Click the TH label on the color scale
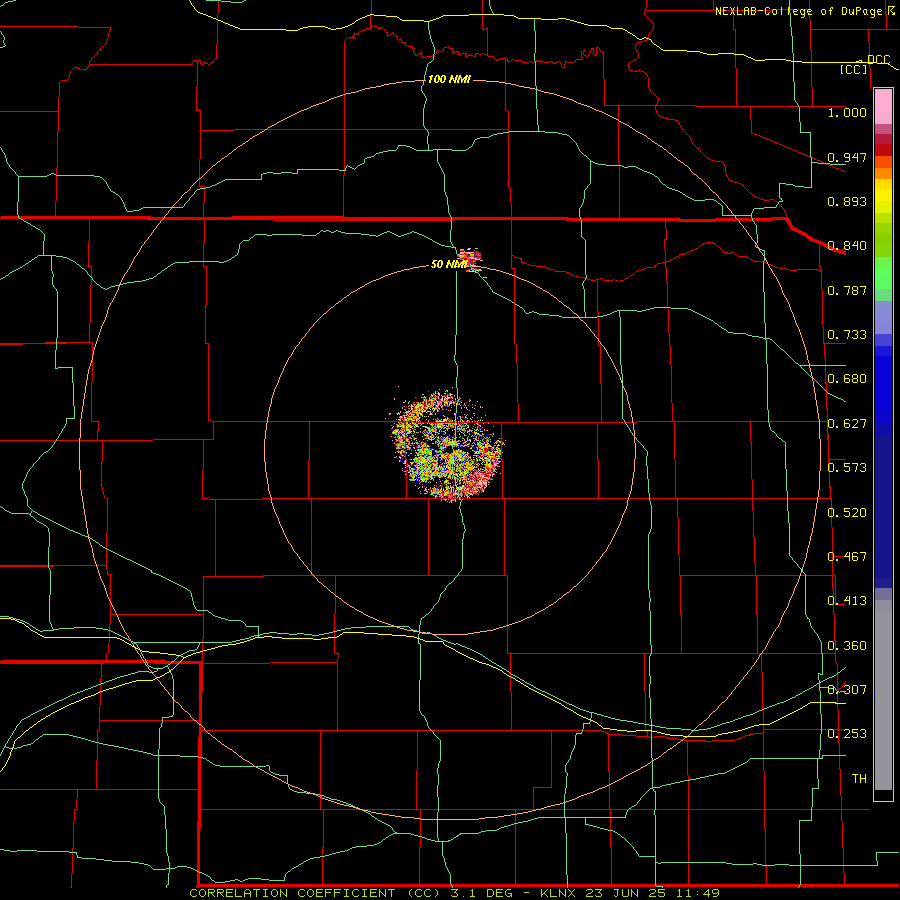The width and height of the screenshot is (900, 900). [859, 779]
